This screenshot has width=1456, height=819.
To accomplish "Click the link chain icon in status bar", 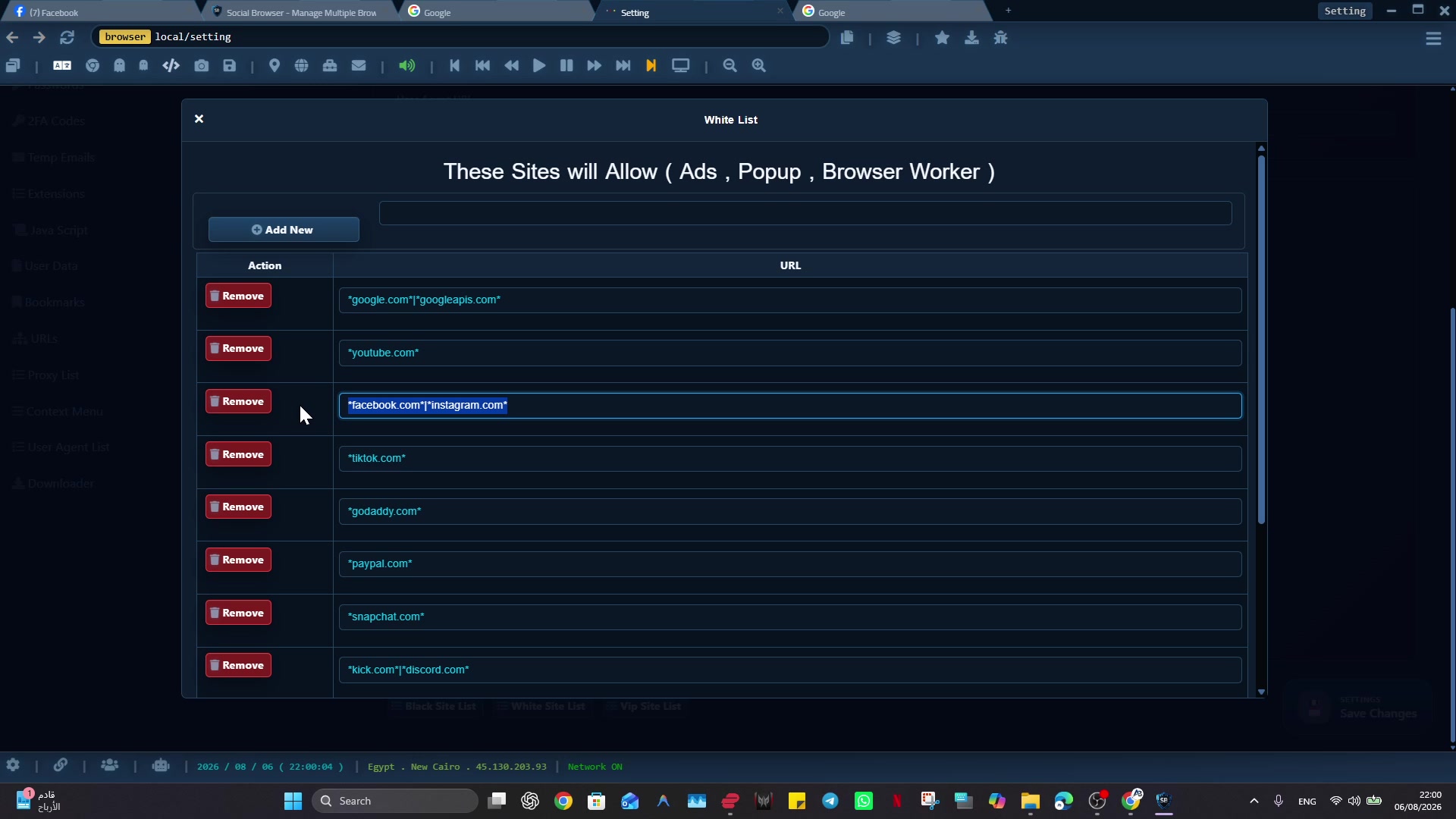I will 61,765.
